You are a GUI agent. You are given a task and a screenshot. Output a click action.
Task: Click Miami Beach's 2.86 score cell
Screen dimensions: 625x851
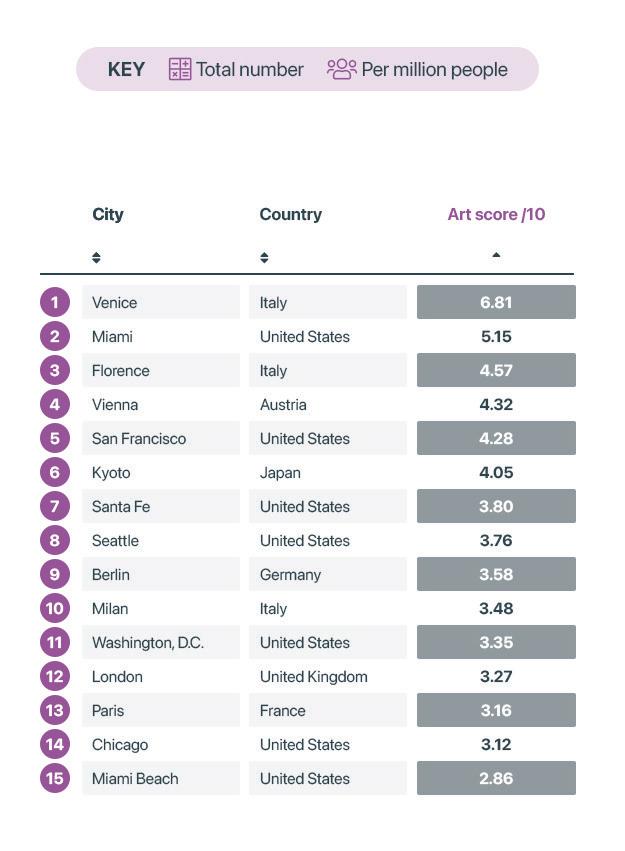coord(496,778)
